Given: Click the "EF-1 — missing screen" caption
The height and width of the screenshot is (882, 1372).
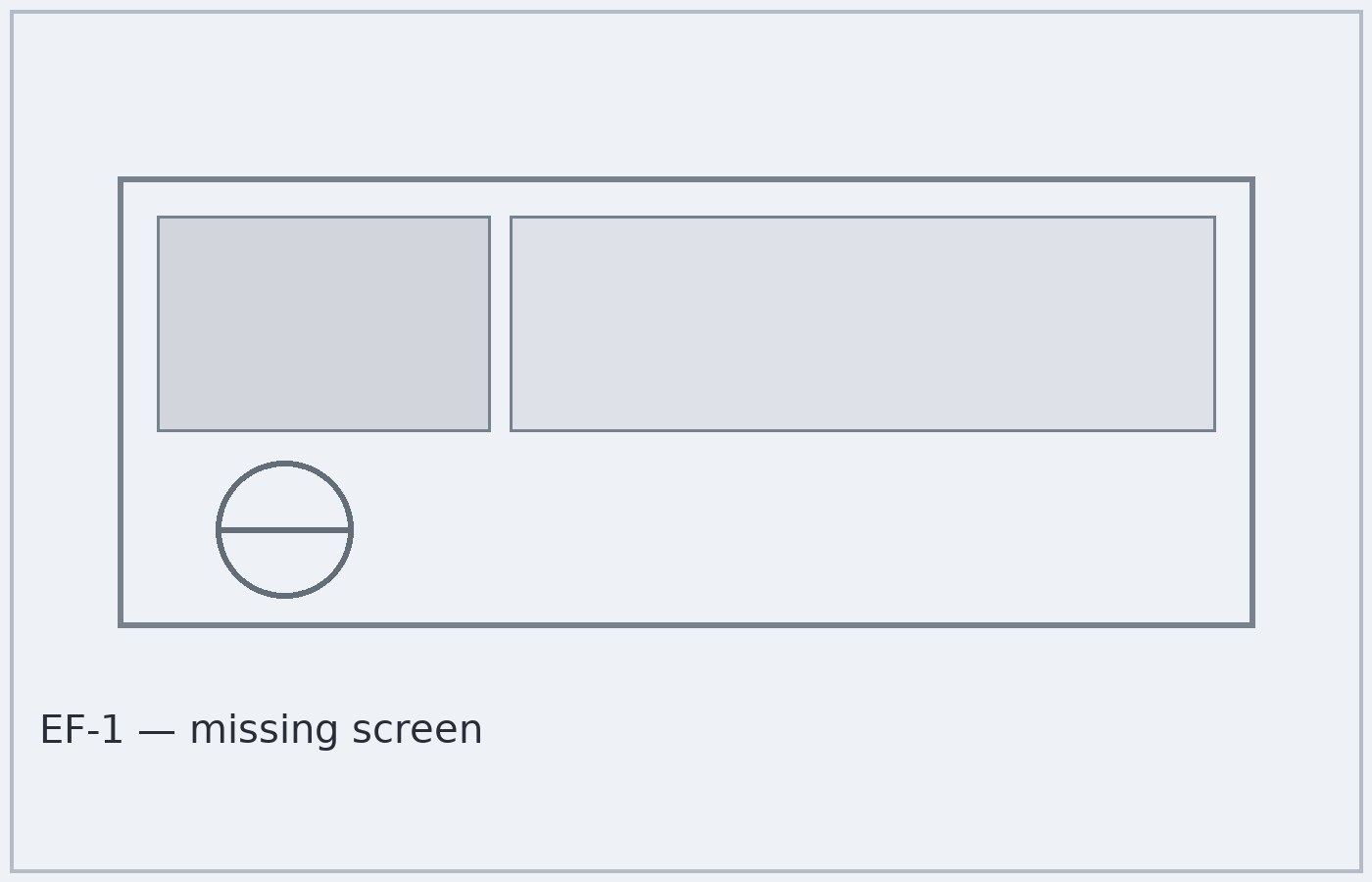Looking at the screenshot, I should (261, 730).
